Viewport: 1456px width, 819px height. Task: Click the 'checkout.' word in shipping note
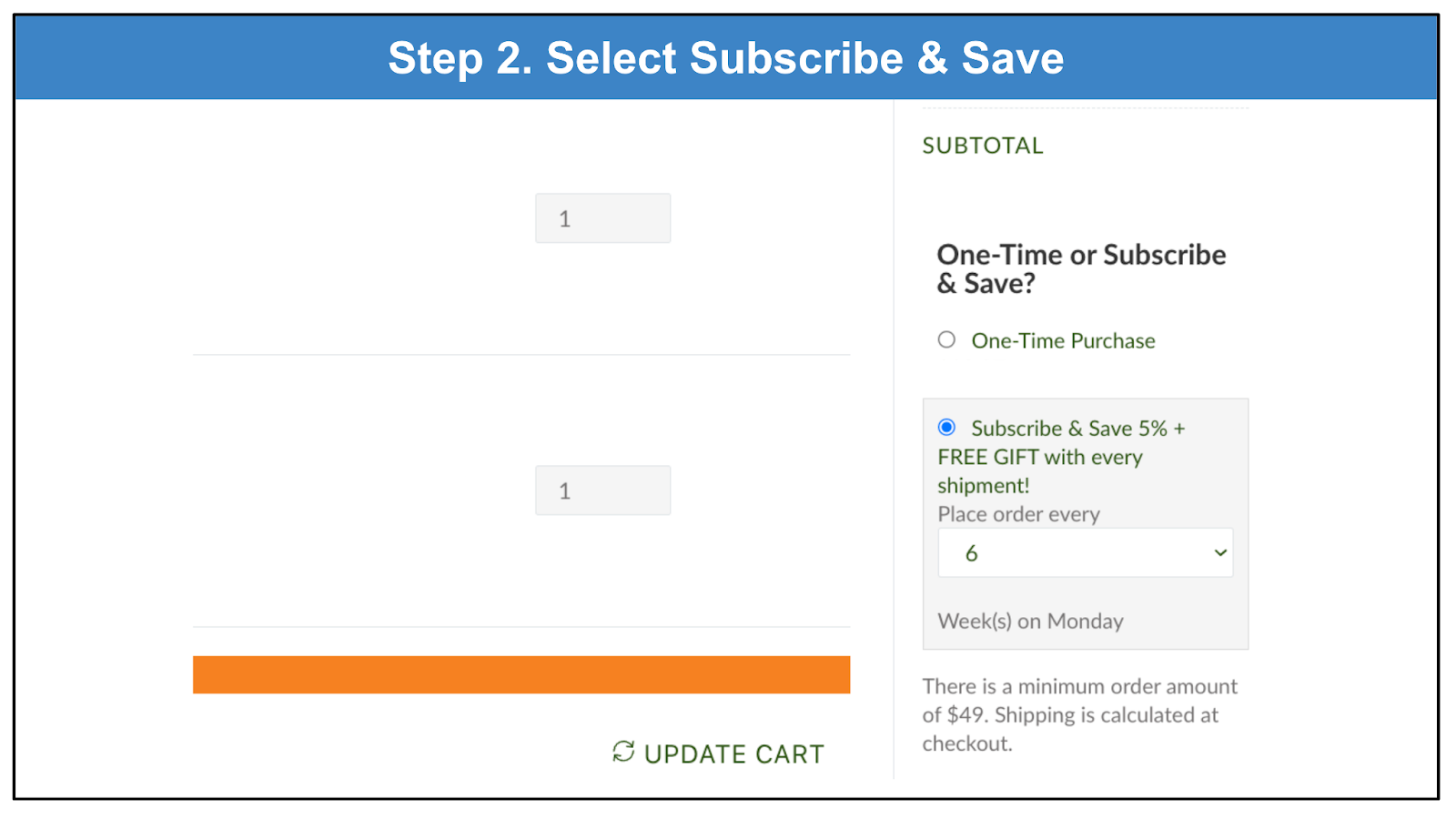[x=967, y=743]
